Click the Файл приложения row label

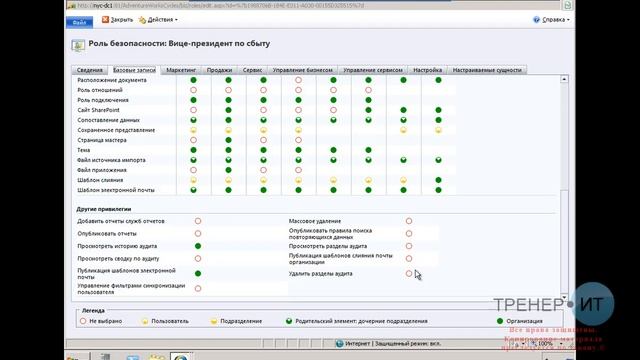click(102, 170)
